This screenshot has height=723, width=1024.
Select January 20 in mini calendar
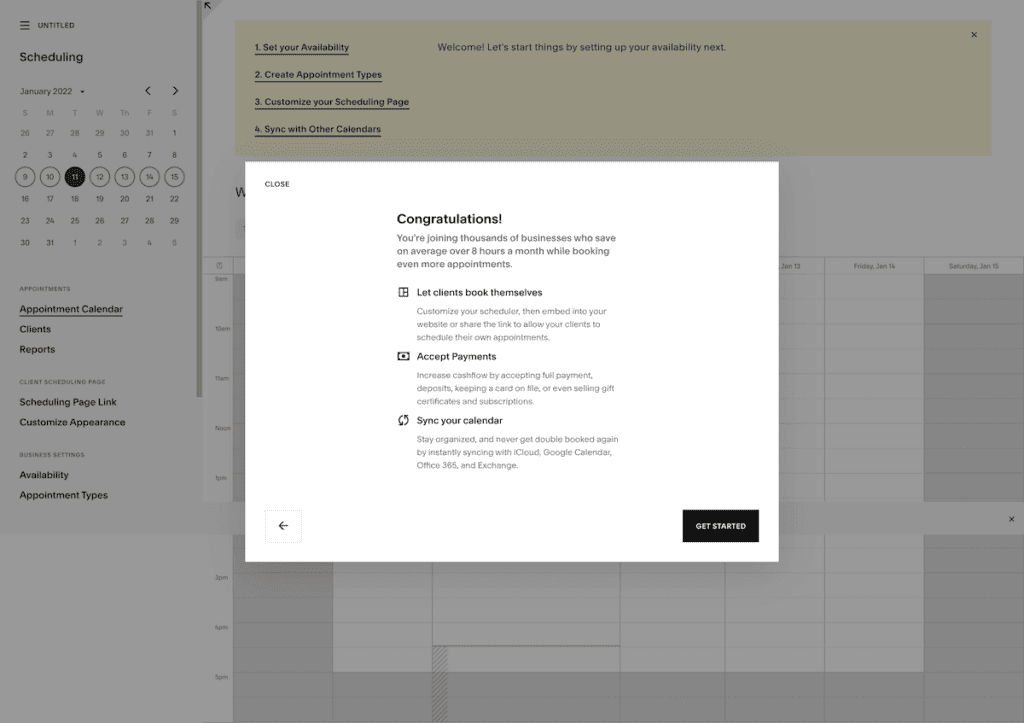125,199
